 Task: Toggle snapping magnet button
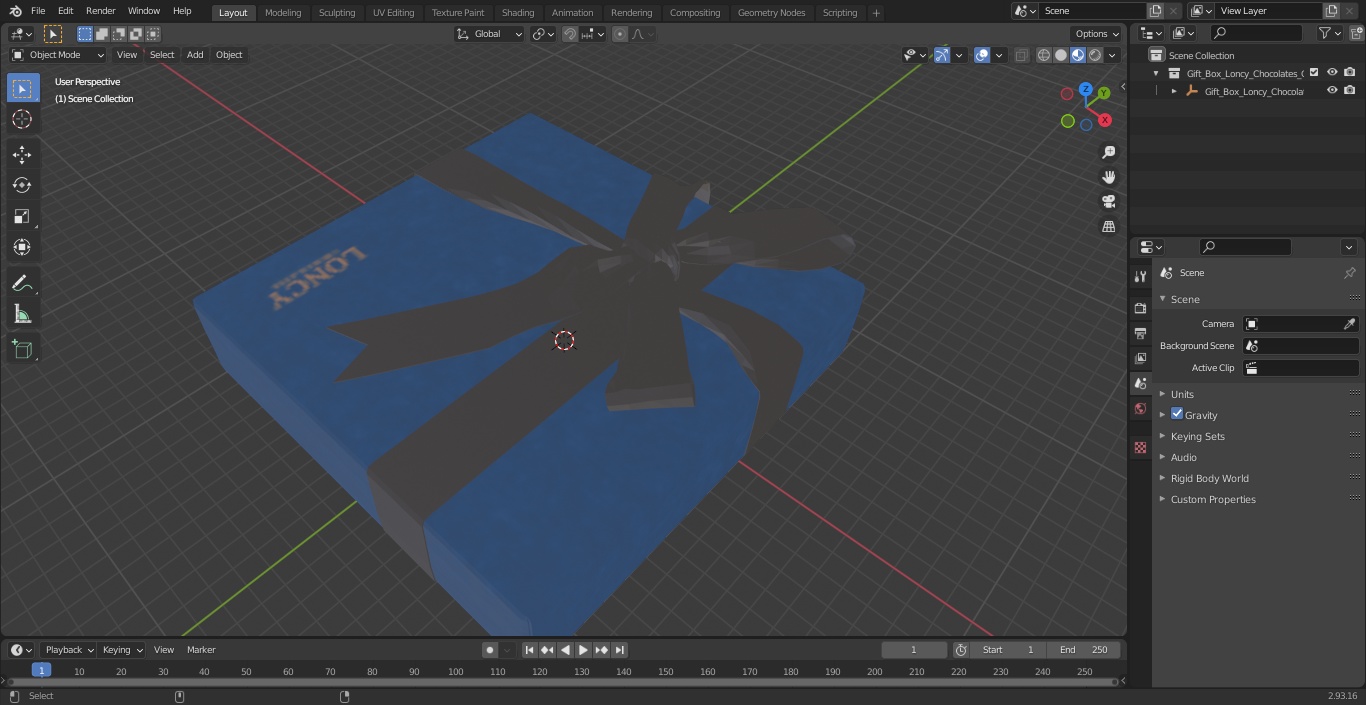point(570,34)
